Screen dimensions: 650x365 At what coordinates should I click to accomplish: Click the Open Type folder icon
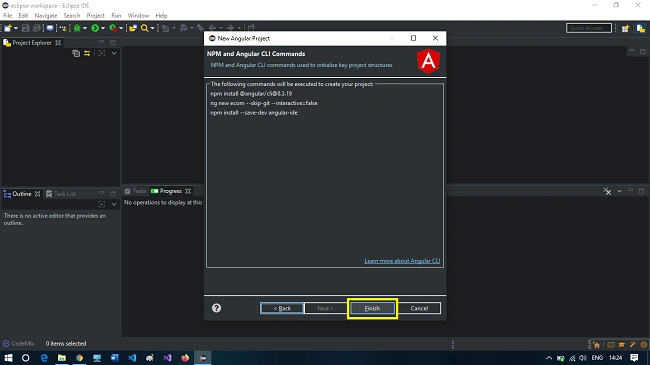pyautogui.click(x=133, y=28)
